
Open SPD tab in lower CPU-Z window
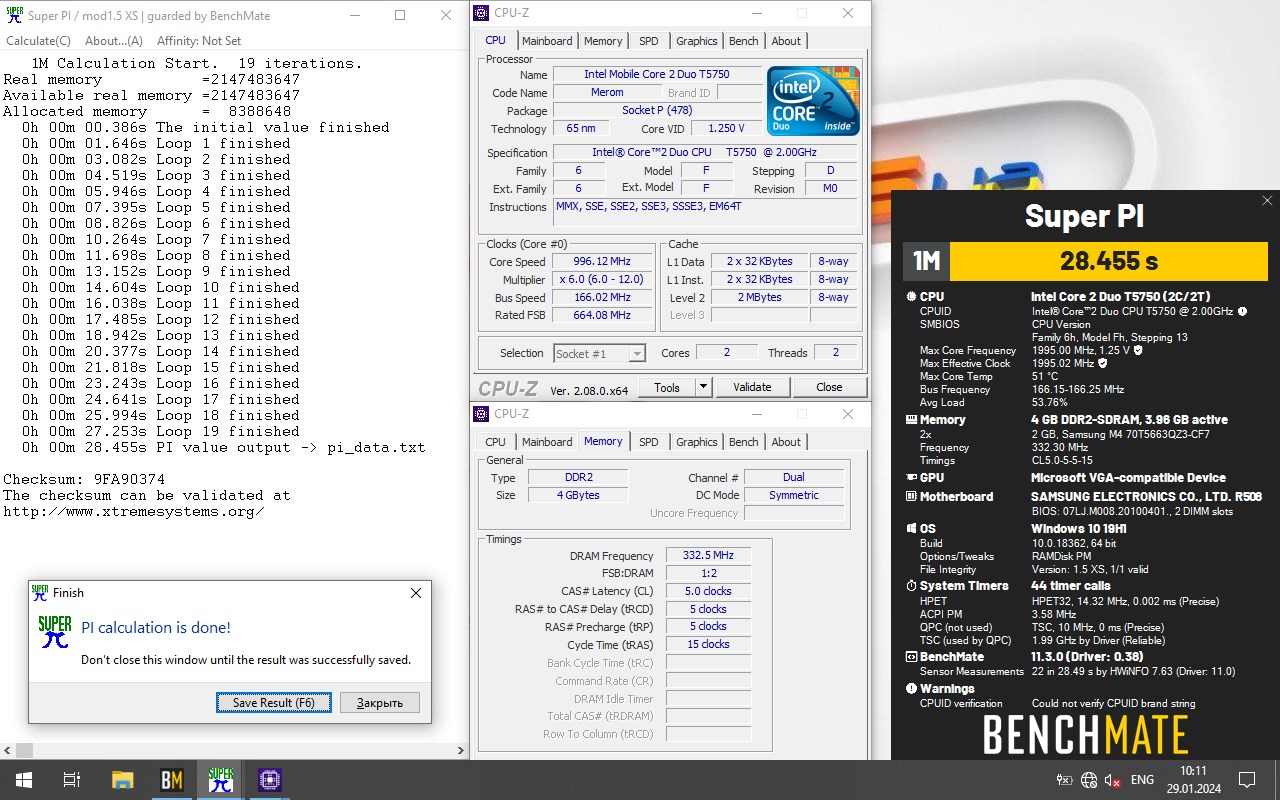point(649,442)
